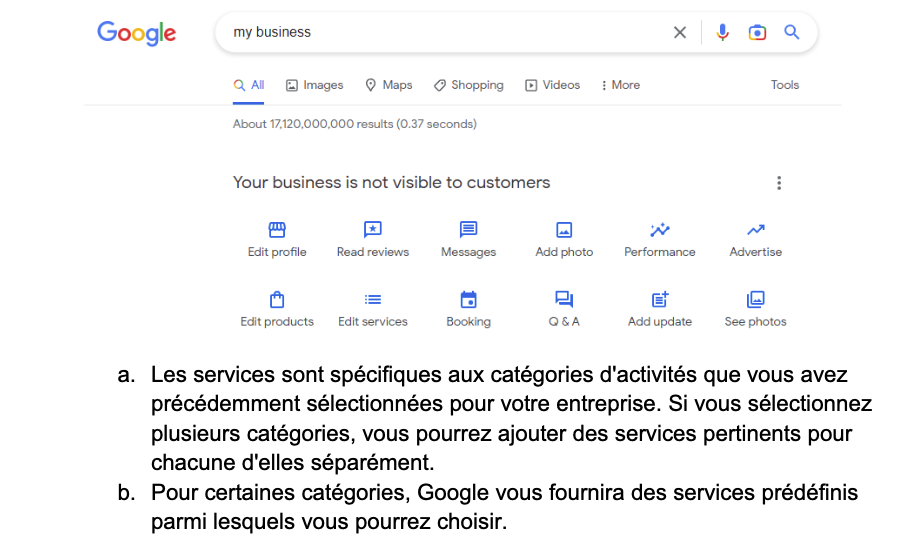908x542 pixels.
Task: Open Edit services list icon
Action: click(373, 299)
